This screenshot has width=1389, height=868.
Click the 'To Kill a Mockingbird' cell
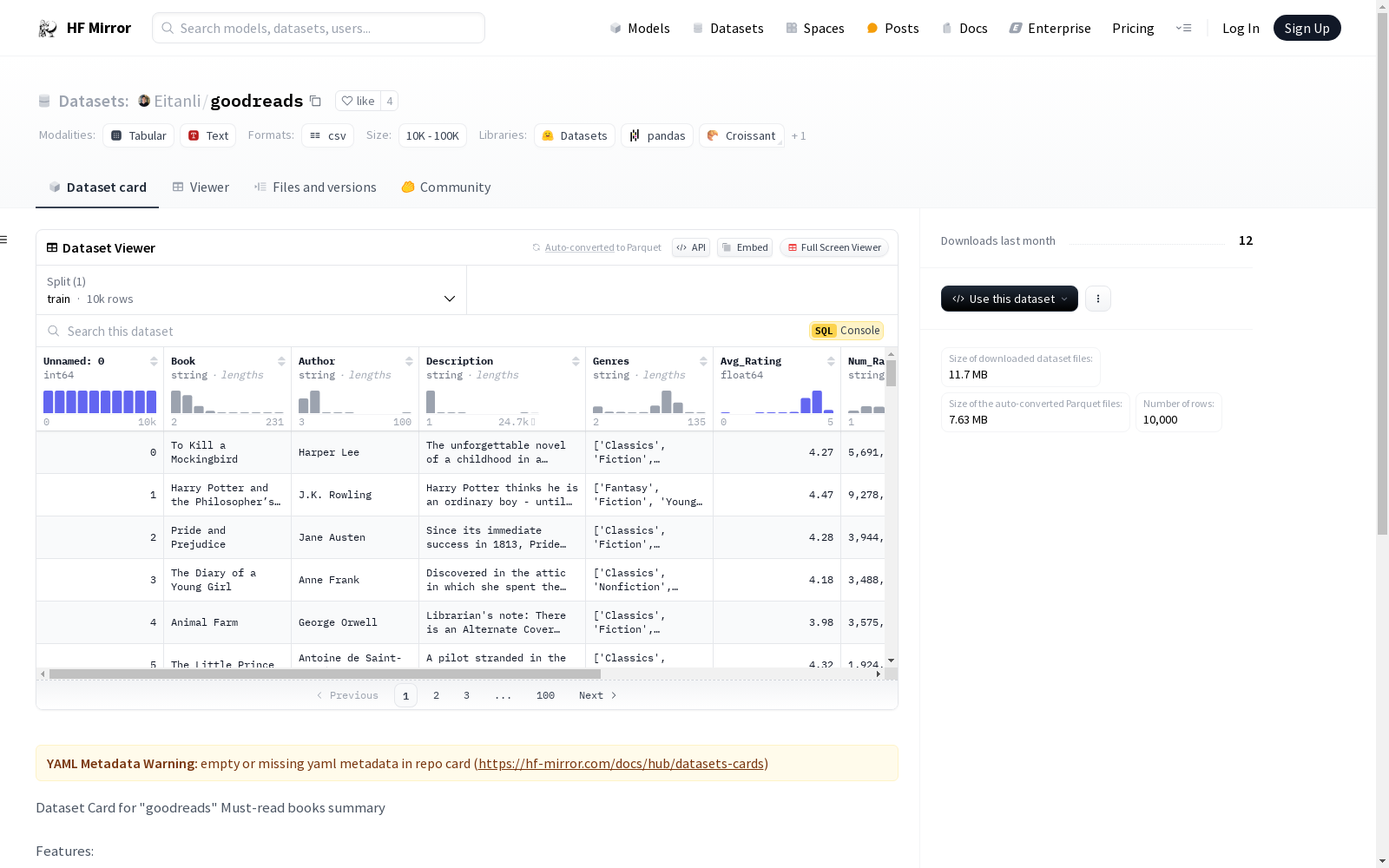[x=227, y=452]
